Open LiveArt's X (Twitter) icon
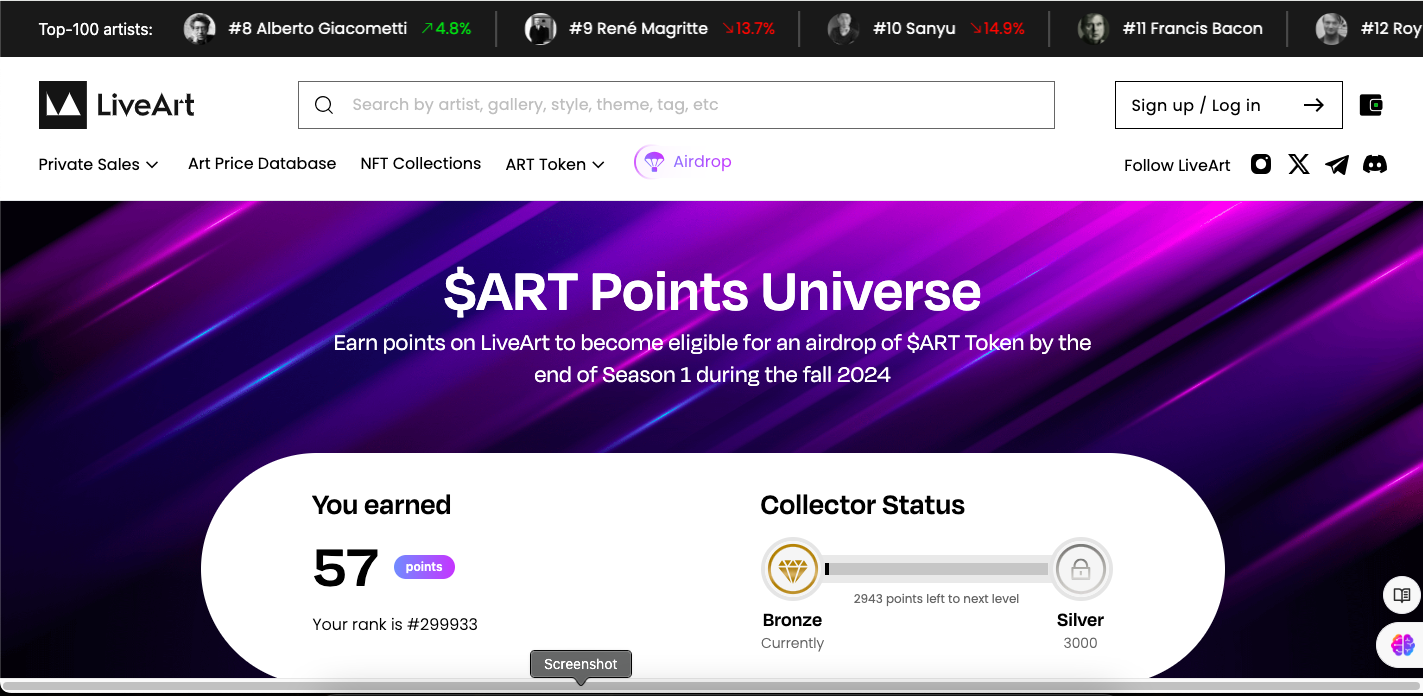 1299,164
